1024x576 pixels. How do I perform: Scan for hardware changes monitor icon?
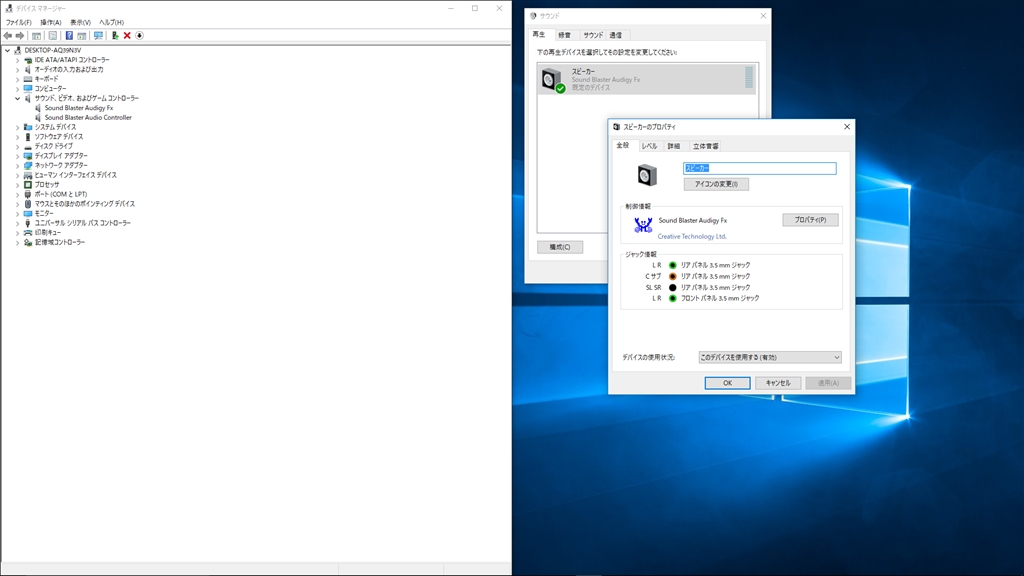[98, 36]
